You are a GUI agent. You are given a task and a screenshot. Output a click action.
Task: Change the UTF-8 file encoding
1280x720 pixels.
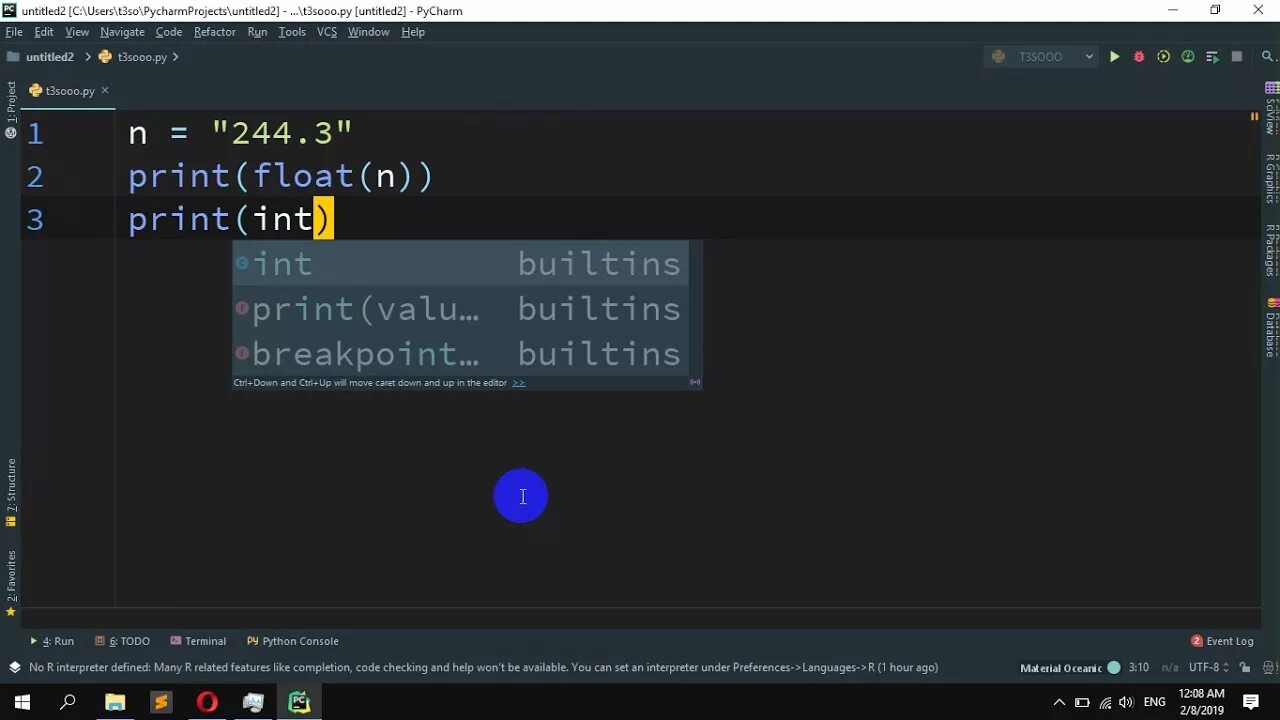point(1209,668)
